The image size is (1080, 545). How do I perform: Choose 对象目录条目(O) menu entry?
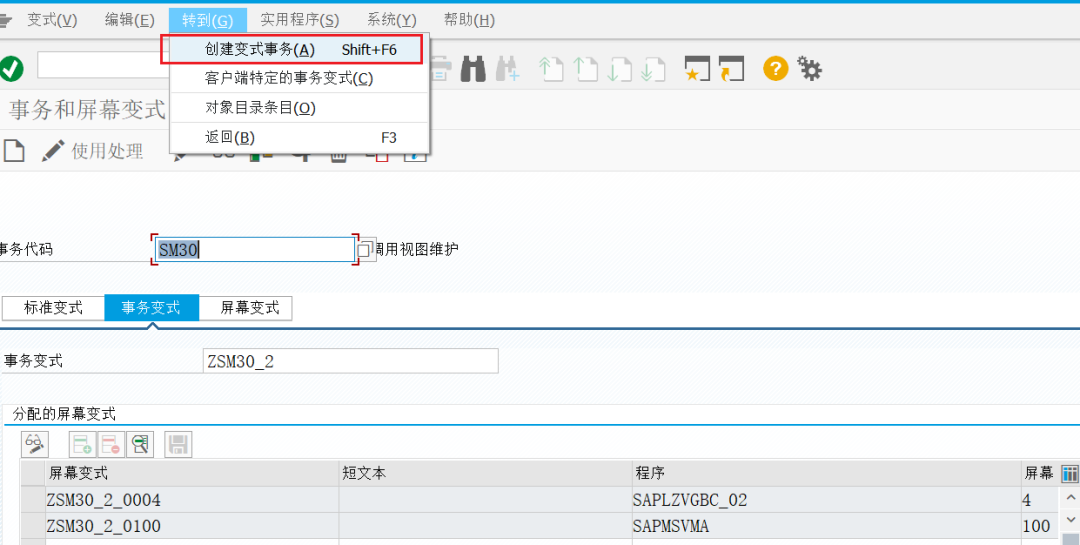pyautogui.click(x=300, y=108)
